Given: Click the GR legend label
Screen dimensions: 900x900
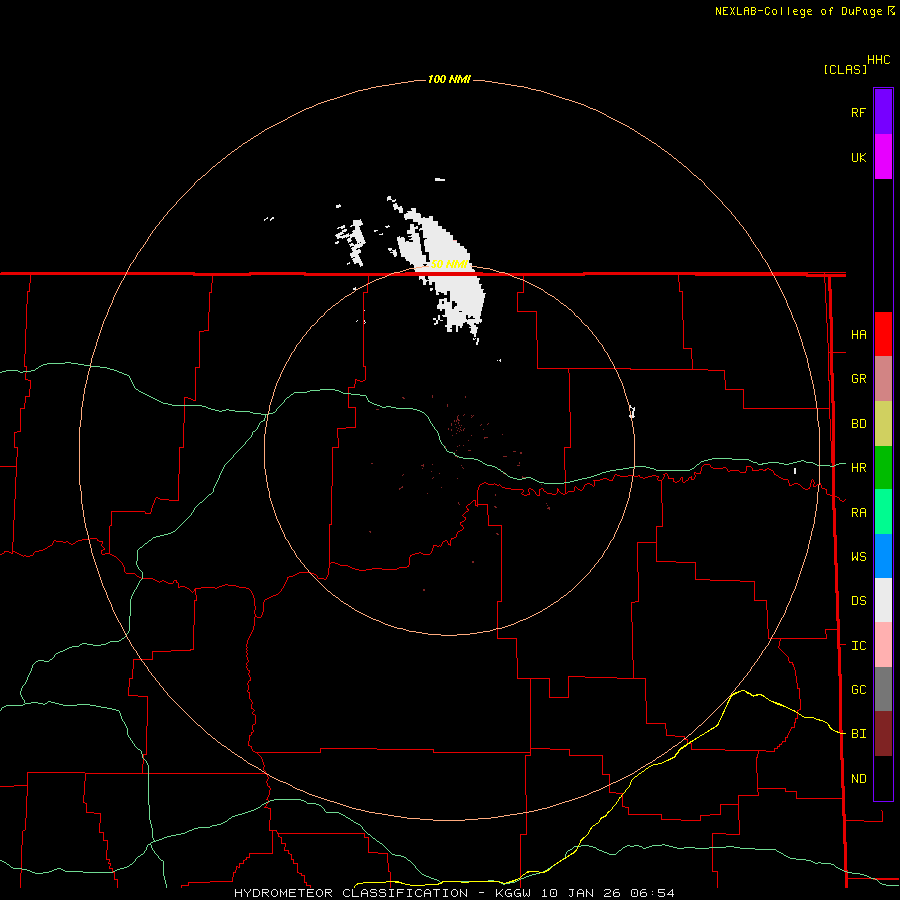Looking at the screenshot, I should pyautogui.click(x=858, y=379).
